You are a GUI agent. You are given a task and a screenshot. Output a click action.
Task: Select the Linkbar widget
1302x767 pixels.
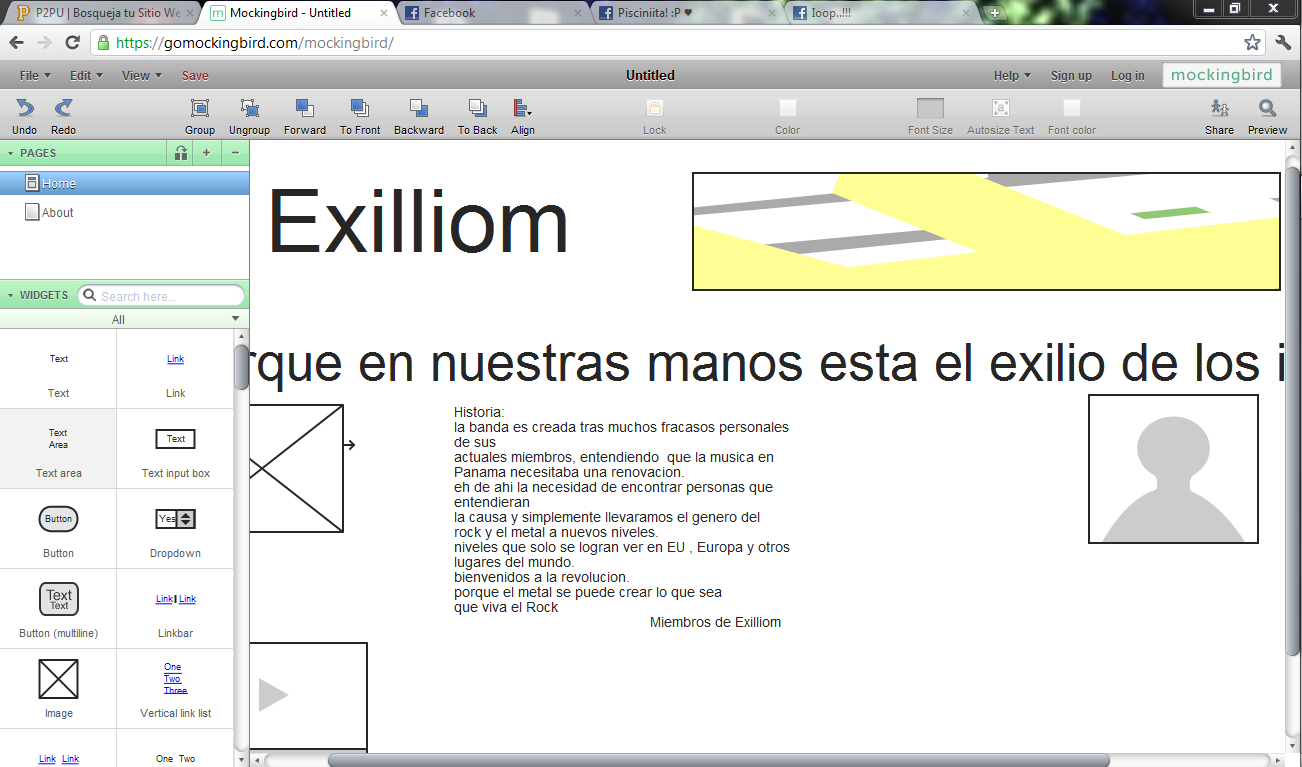click(x=176, y=608)
